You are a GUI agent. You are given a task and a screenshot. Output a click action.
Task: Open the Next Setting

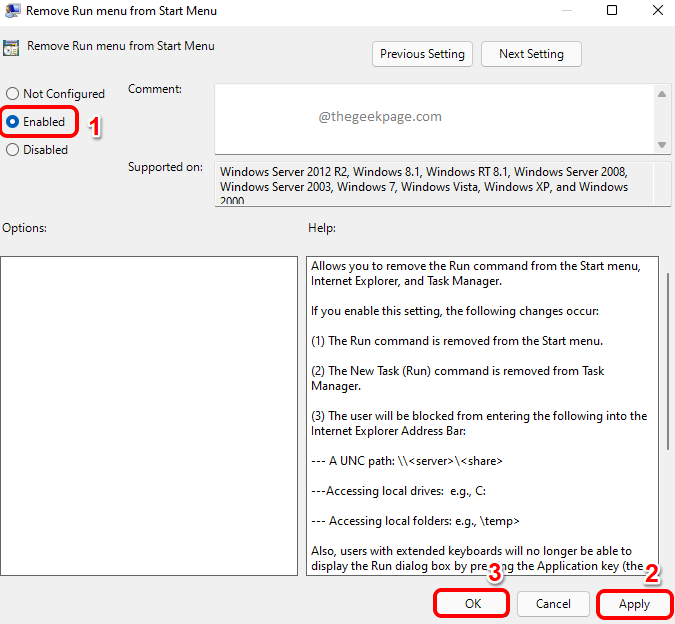[531, 54]
